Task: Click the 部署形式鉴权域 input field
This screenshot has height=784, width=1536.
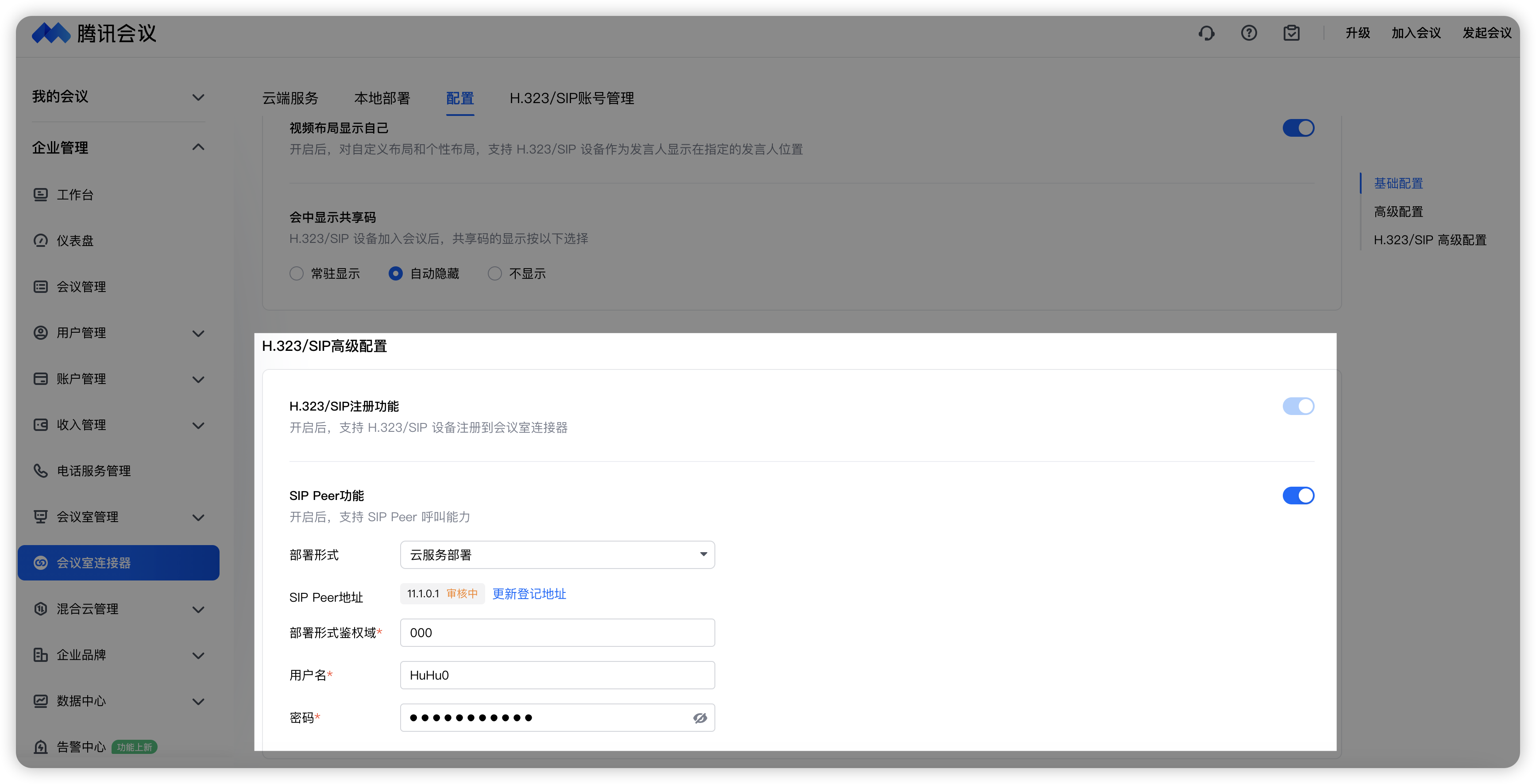Action: 557,633
